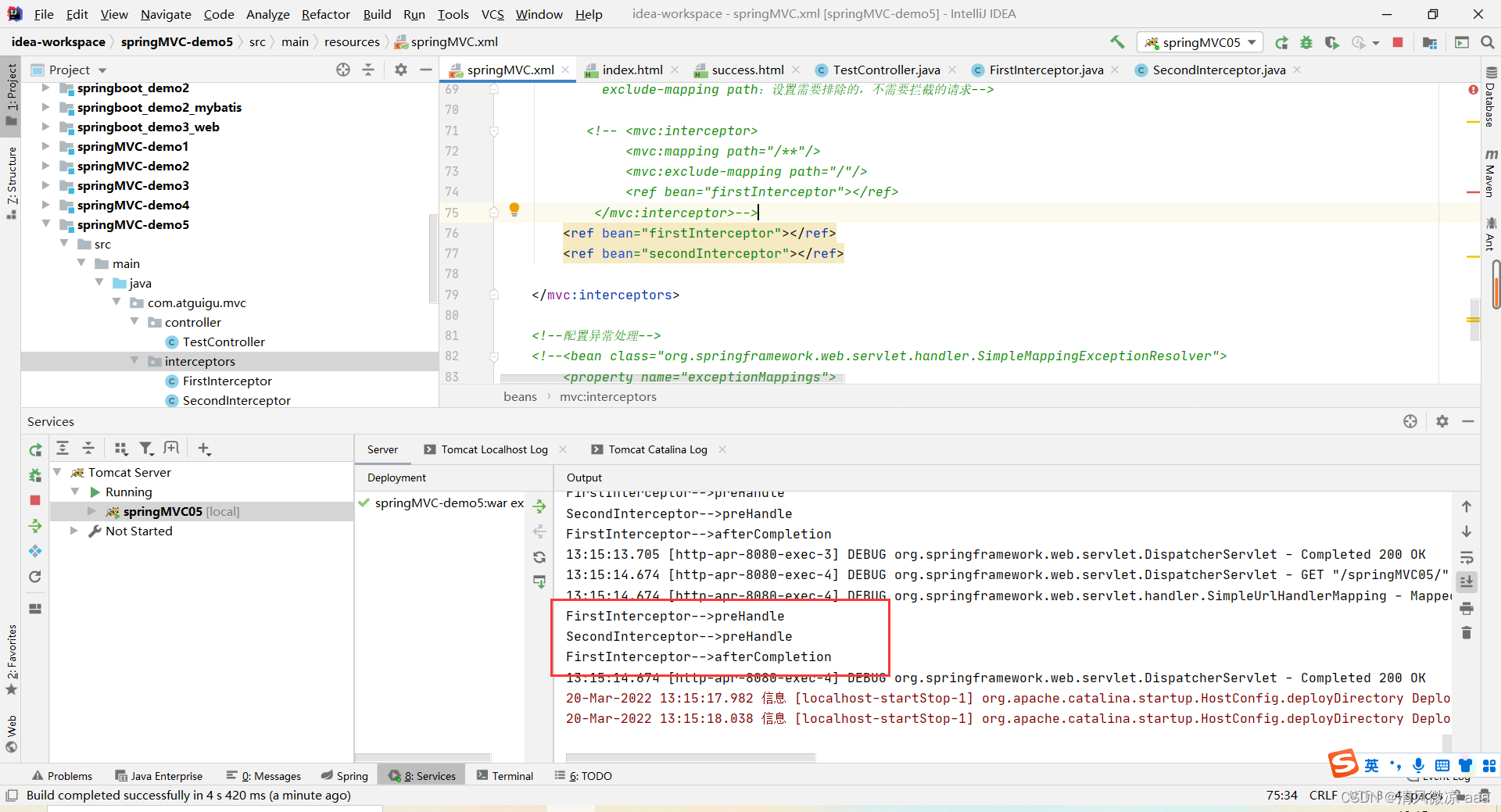Screen dimensions: 1501x812
Task: Locate current file in Project tree
Action: click(x=343, y=70)
